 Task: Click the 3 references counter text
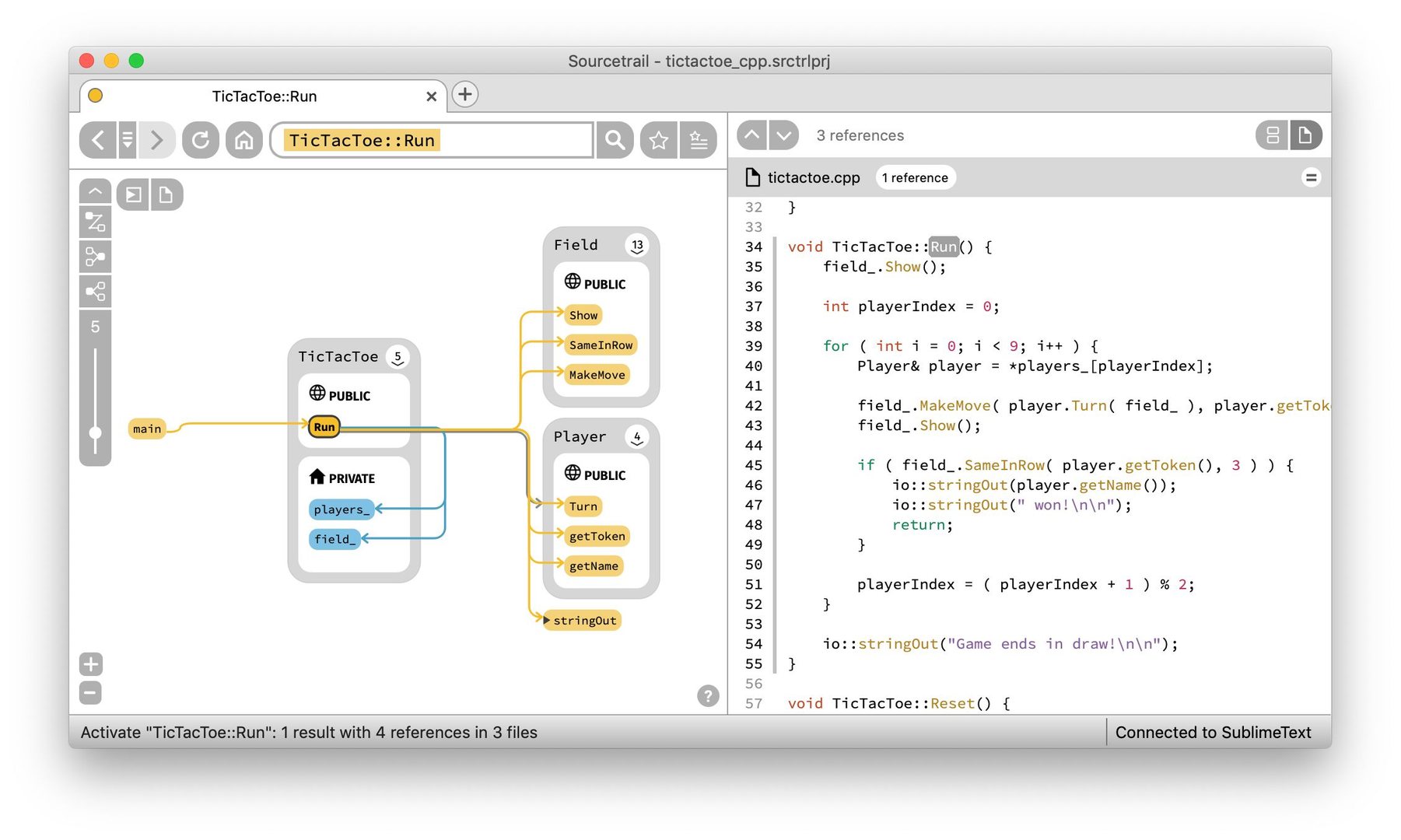tap(860, 135)
